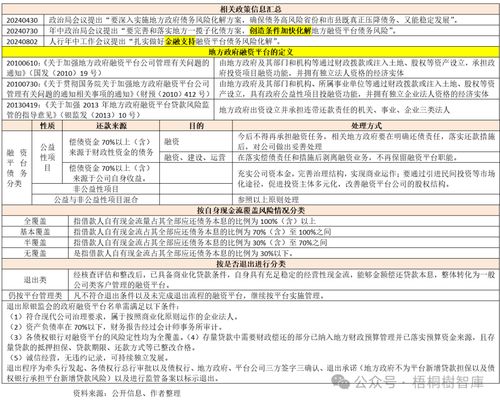Click the cell '融资、建设、运营'
The width and height of the screenshot is (500, 402).
(x=196, y=157)
